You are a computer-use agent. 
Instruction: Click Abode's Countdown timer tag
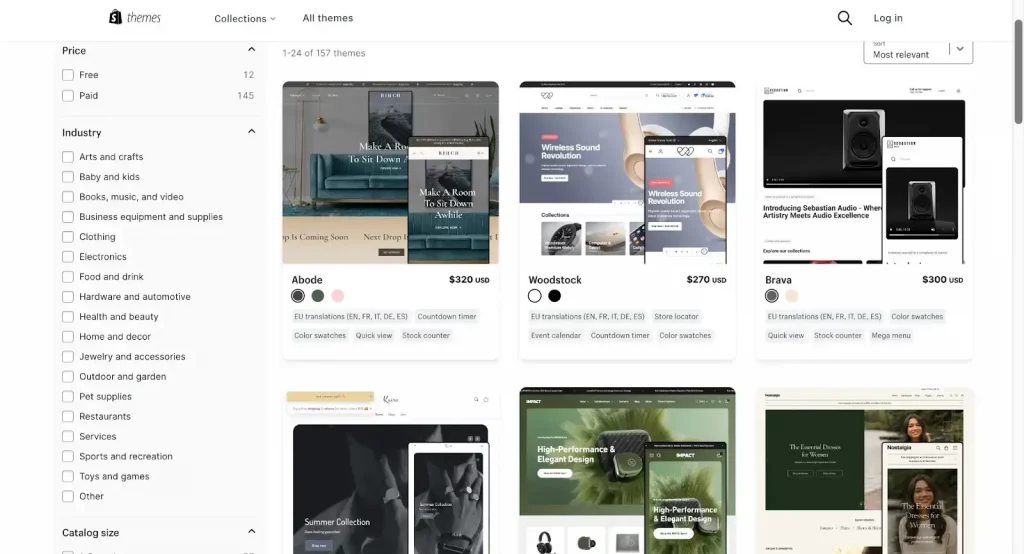(447, 316)
